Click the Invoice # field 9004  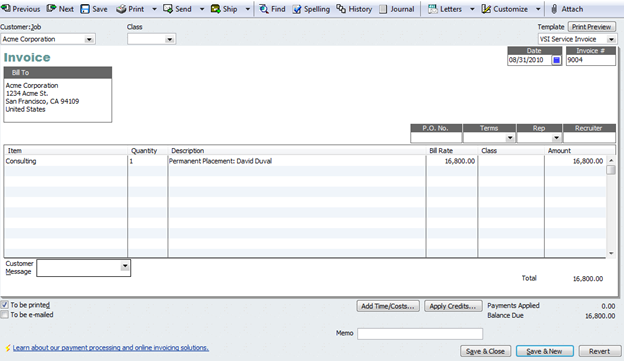click(591, 60)
